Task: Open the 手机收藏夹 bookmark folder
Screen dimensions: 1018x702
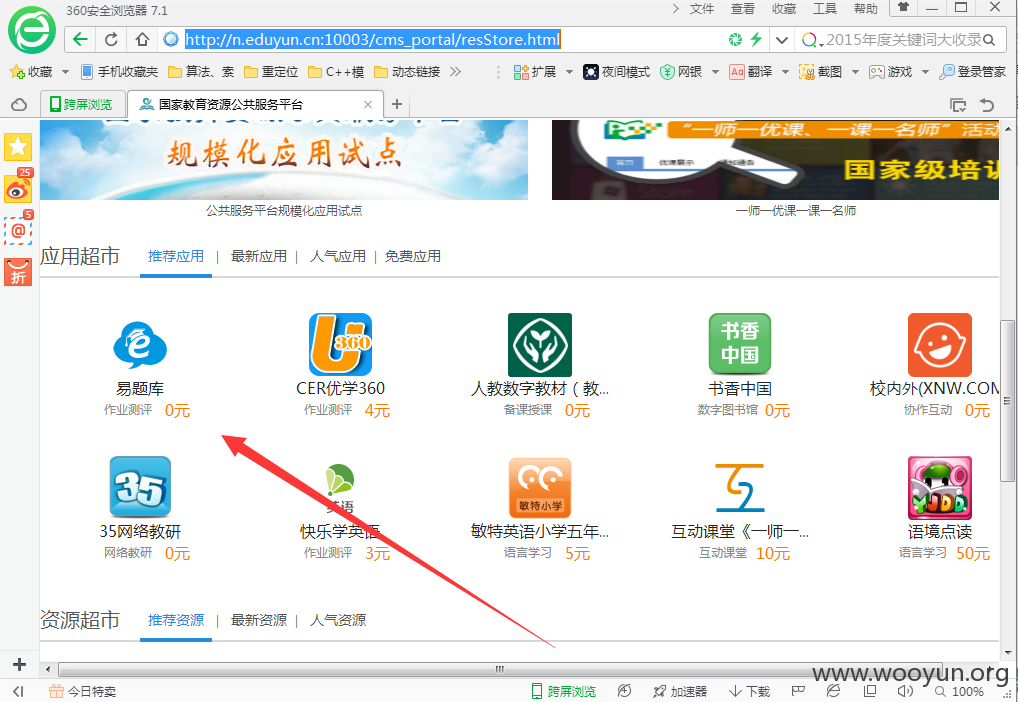Action: pyautogui.click(x=119, y=71)
